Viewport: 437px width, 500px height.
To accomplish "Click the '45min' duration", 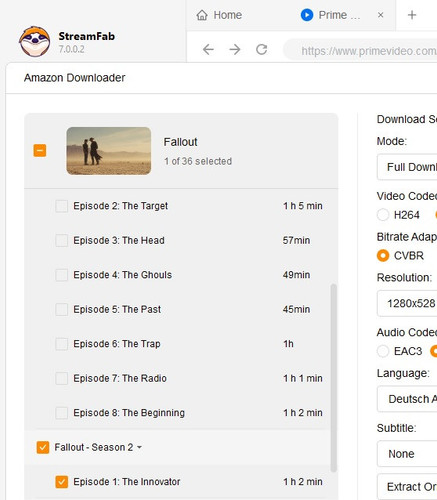I will click(x=296, y=309).
